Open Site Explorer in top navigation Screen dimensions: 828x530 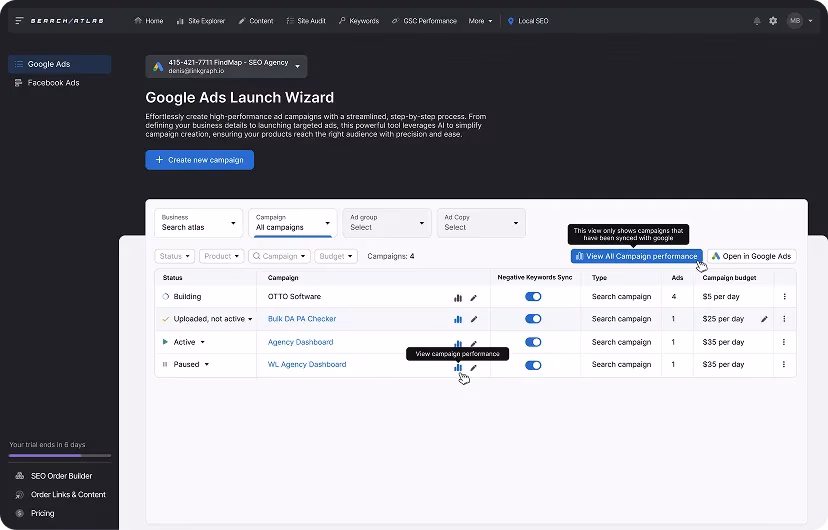(201, 21)
